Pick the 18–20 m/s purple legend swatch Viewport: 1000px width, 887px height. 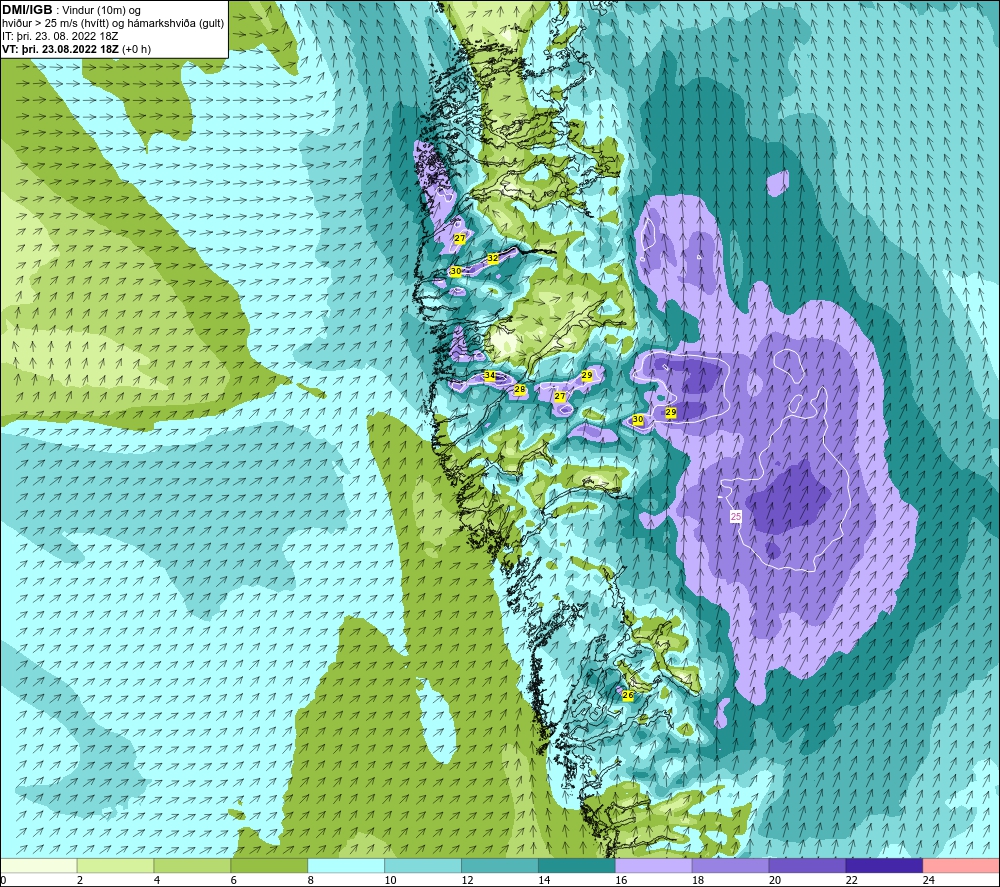pos(730,865)
